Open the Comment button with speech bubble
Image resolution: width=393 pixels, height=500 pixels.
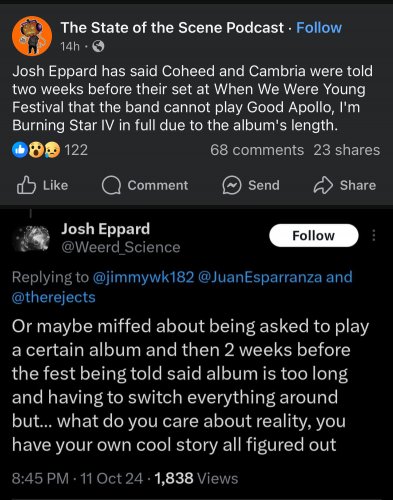pos(145,185)
